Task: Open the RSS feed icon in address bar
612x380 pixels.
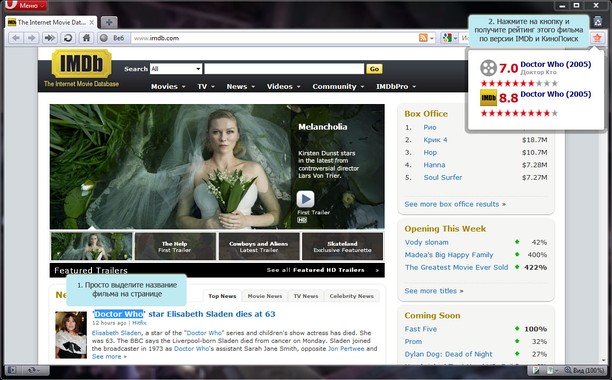Action: point(423,38)
